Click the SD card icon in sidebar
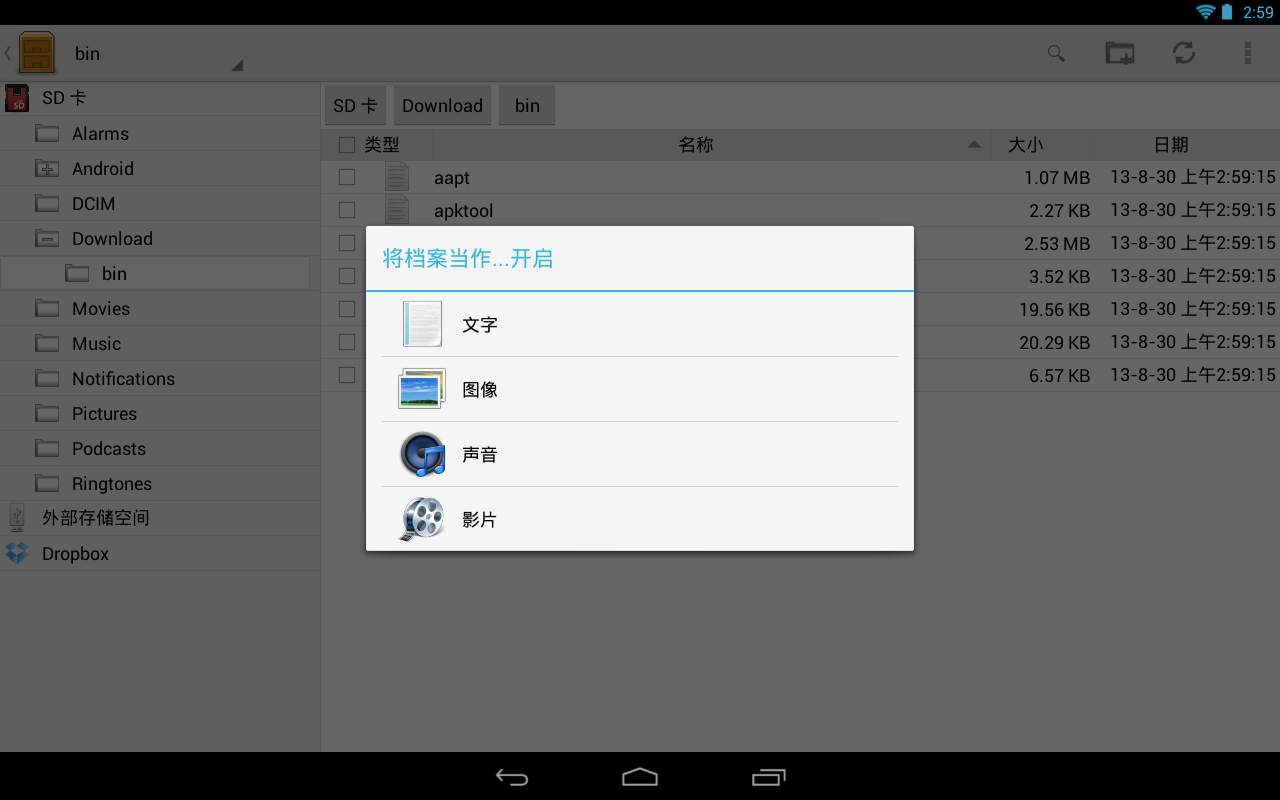 [17, 98]
